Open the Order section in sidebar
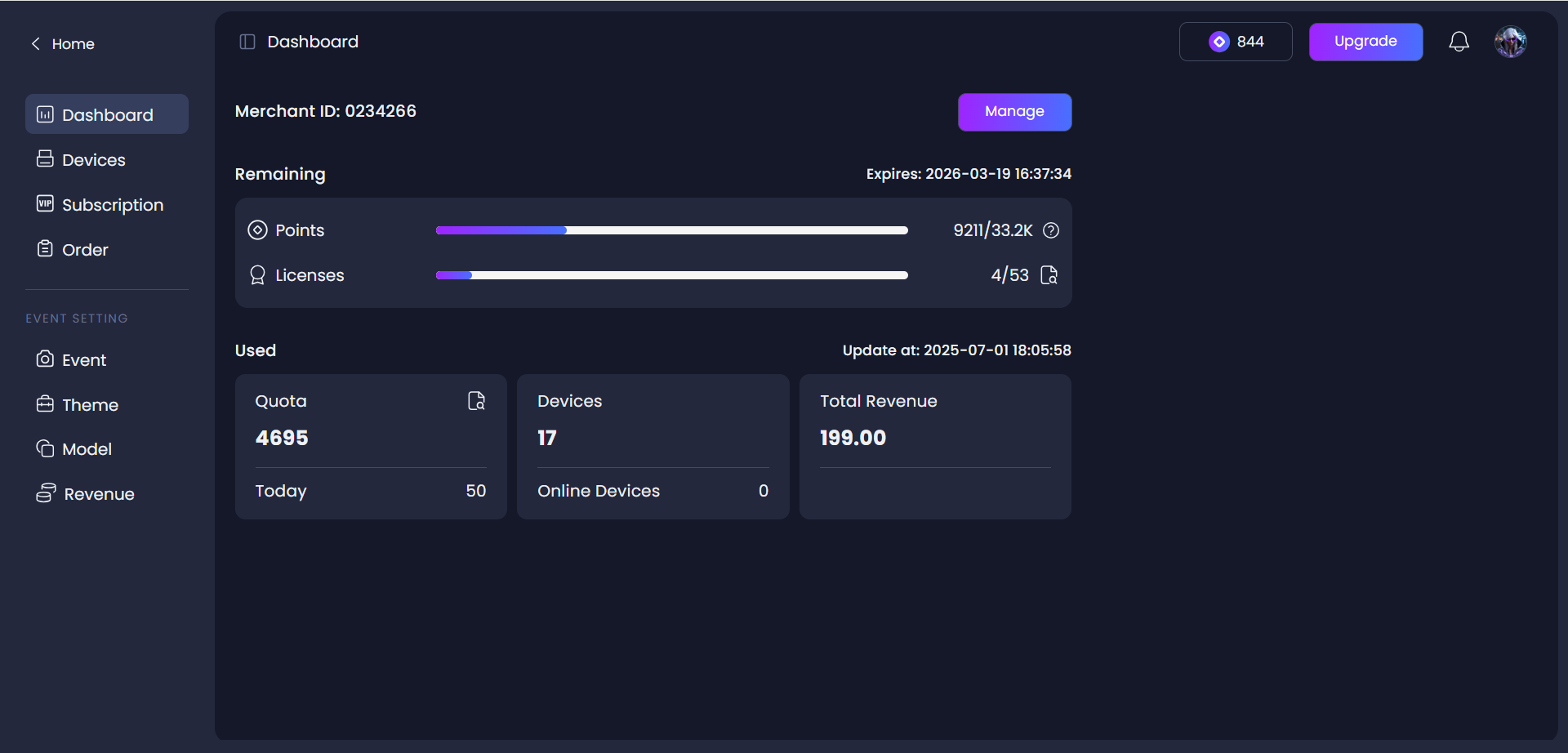The image size is (1568, 753). [x=85, y=250]
